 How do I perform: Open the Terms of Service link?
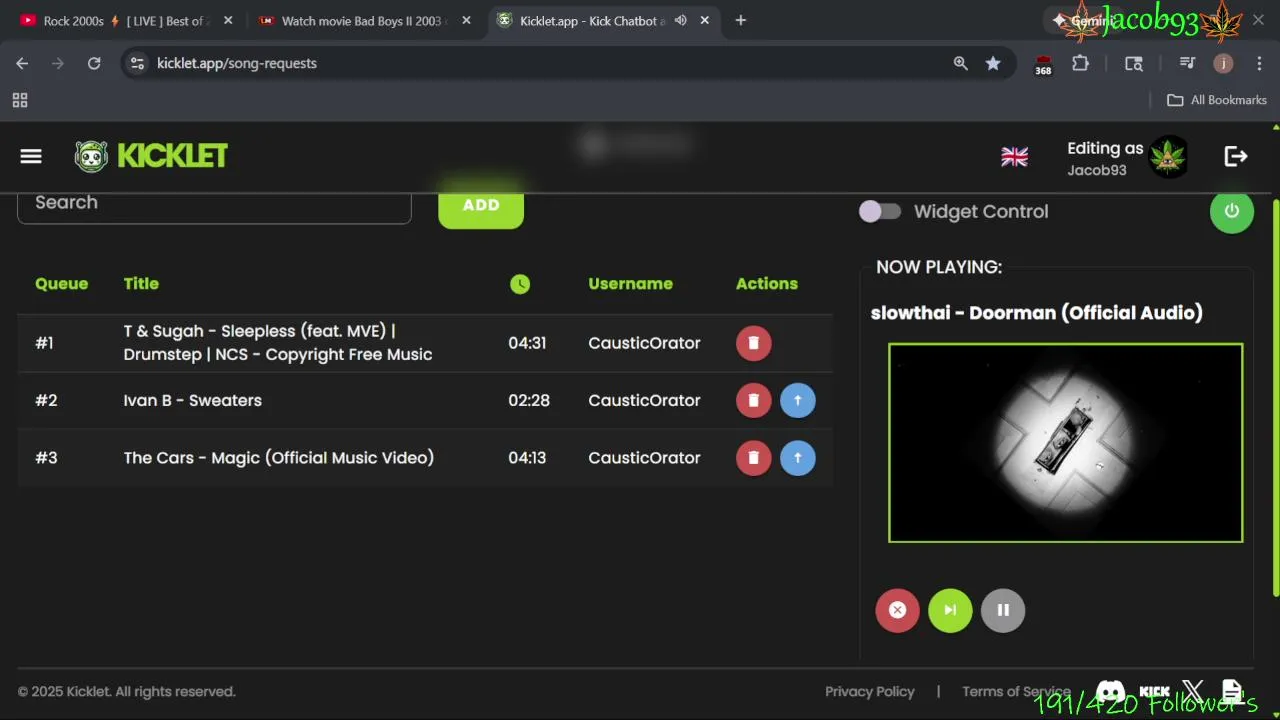pyautogui.click(x=1016, y=691)
